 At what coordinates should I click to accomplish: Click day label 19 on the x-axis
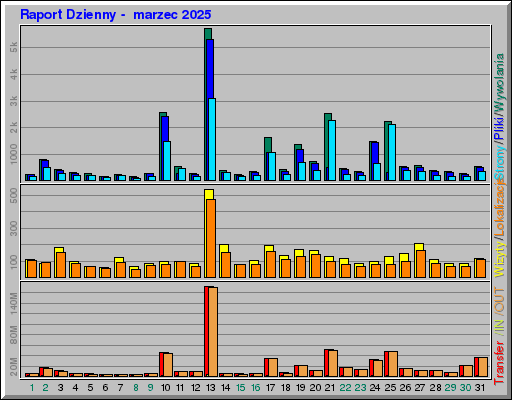coord(300,388)
